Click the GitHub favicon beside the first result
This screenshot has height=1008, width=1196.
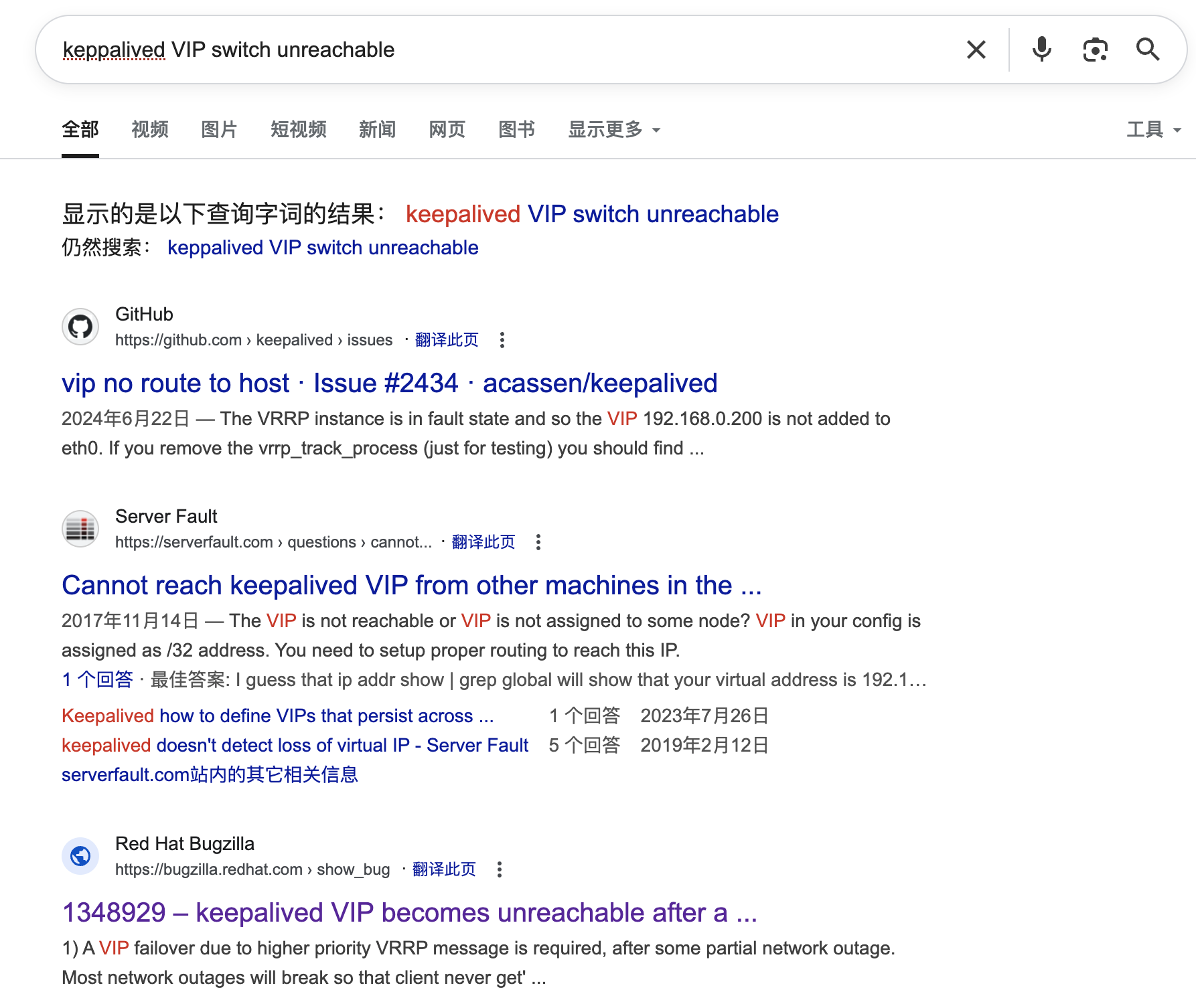click(80, 327)
